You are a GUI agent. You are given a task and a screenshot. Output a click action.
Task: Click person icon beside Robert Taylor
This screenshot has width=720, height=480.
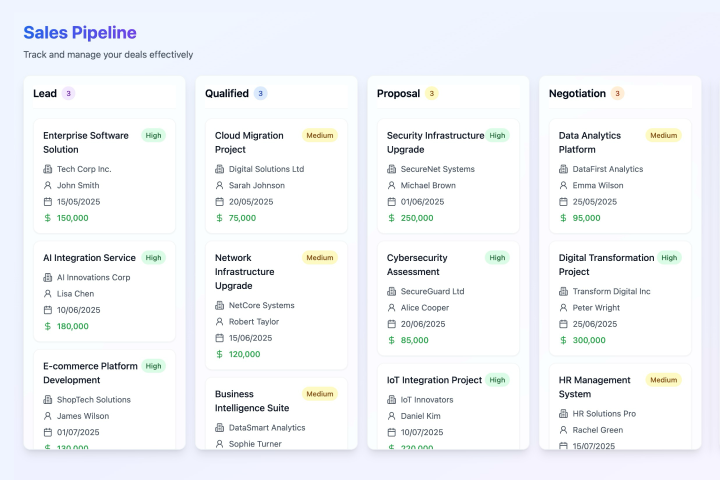coord(219,321)
